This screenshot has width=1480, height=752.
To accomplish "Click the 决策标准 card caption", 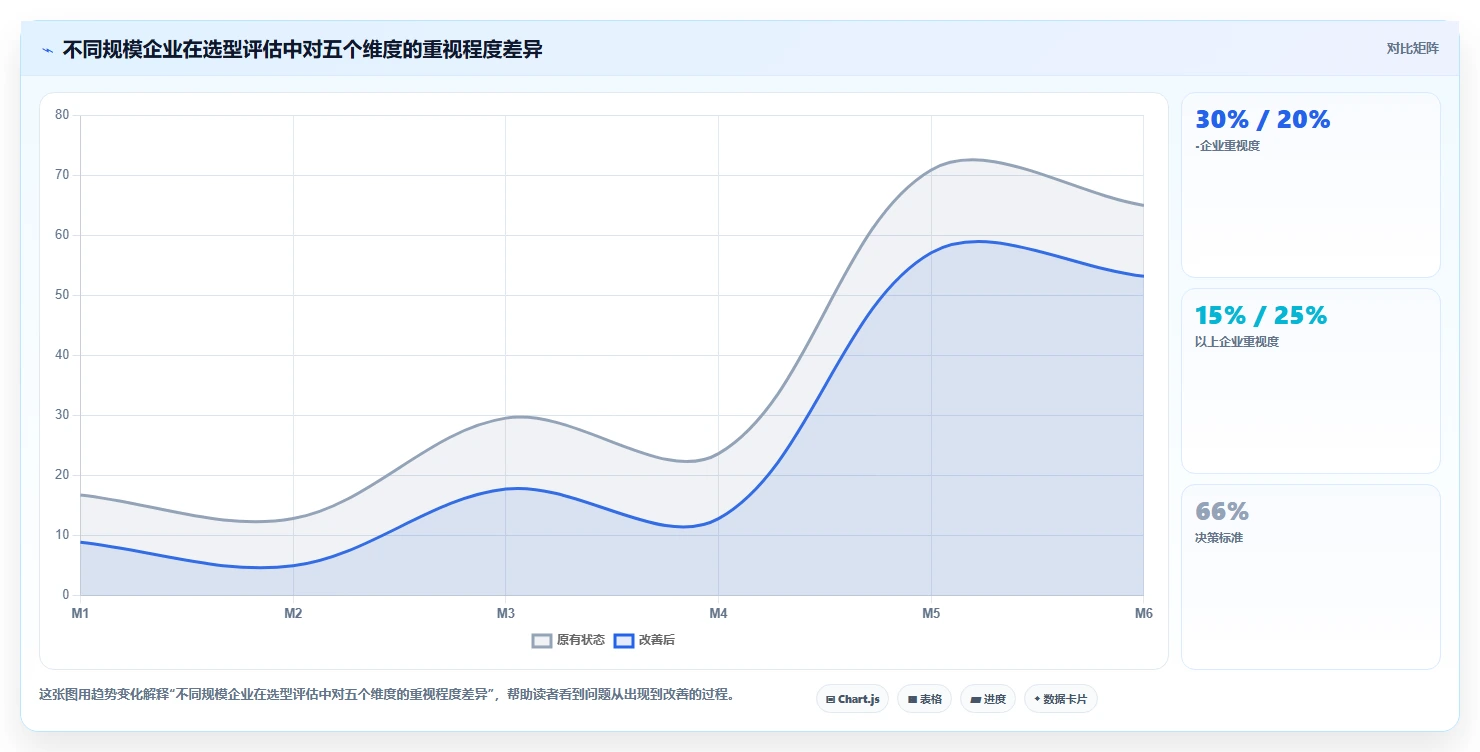I will [x=1219, y=538].
